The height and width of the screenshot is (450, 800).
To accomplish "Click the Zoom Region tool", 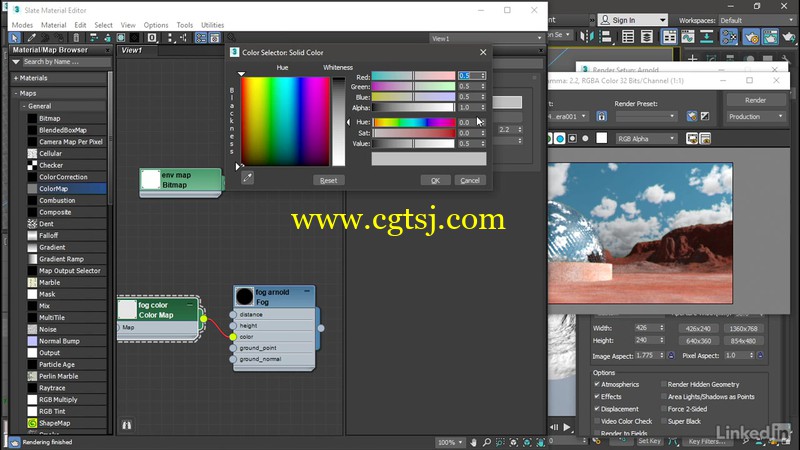I will [x=500, y=442].
